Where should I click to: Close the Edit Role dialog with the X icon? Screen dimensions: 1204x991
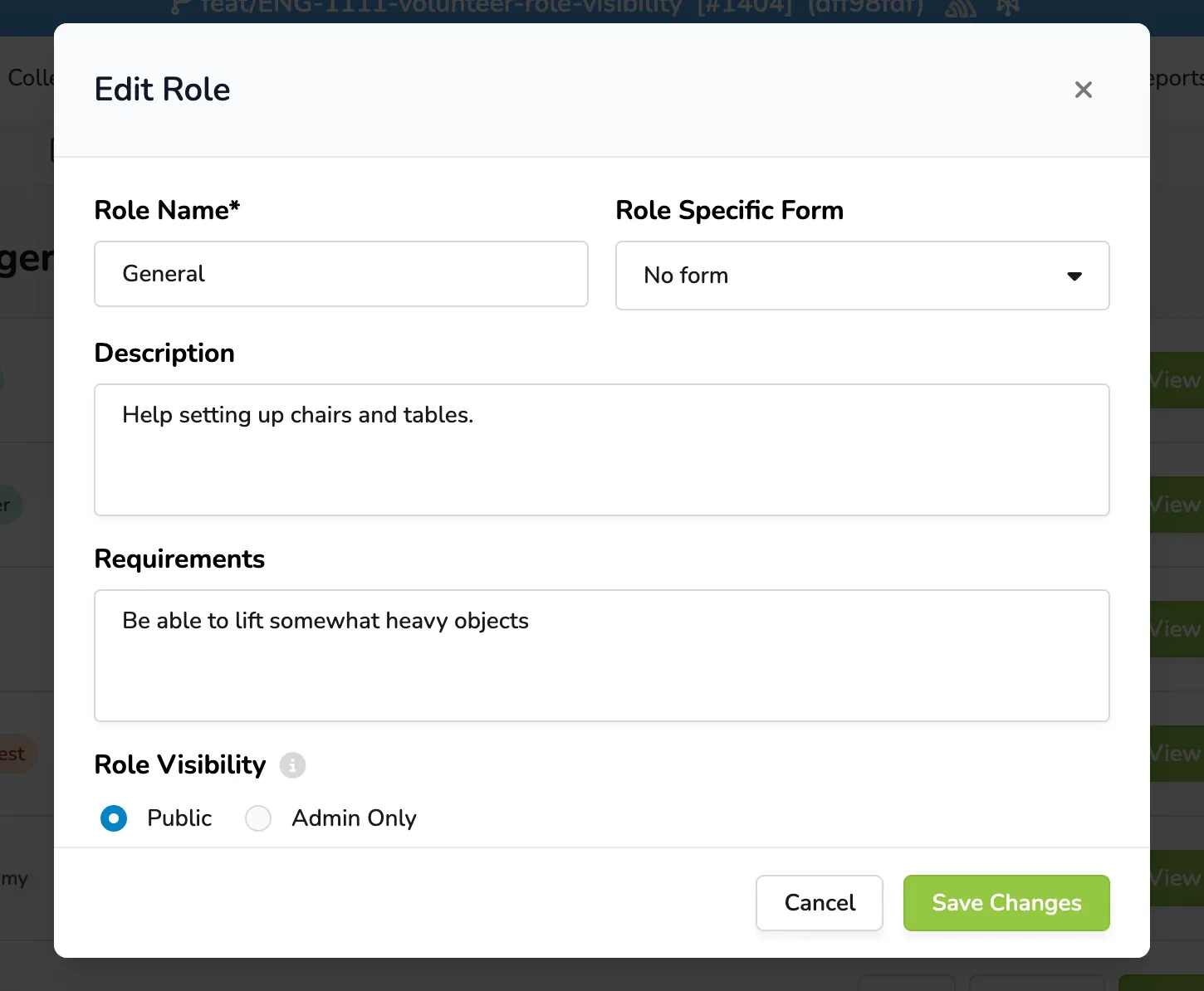pyautogui.click(x=1083, y=90)
